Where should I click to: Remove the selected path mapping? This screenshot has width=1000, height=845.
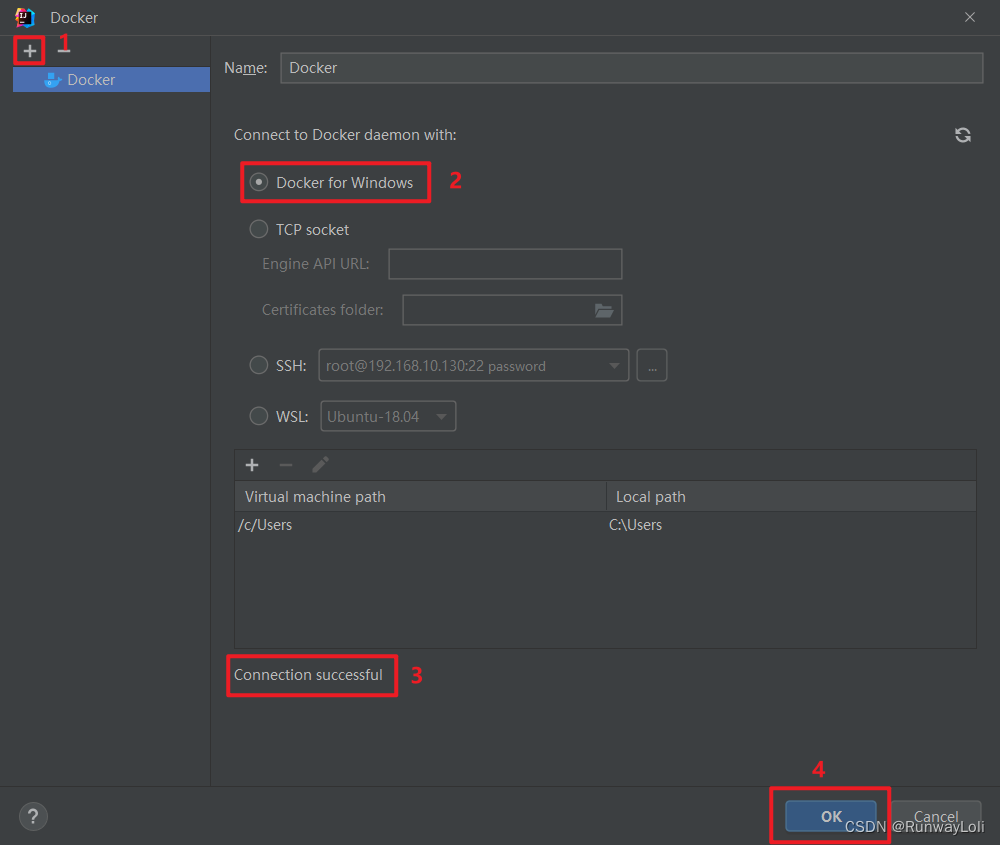(286, 465)
